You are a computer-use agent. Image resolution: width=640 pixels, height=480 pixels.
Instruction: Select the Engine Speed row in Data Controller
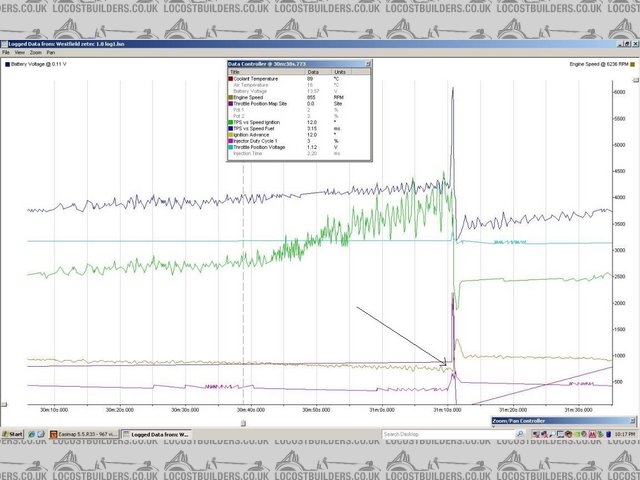299,98
